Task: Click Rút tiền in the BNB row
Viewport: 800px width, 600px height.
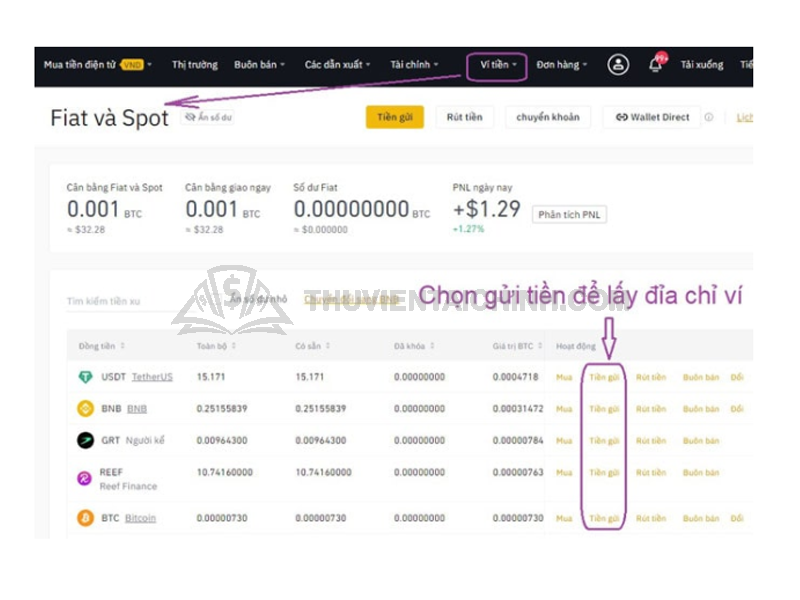Action: 651,409
